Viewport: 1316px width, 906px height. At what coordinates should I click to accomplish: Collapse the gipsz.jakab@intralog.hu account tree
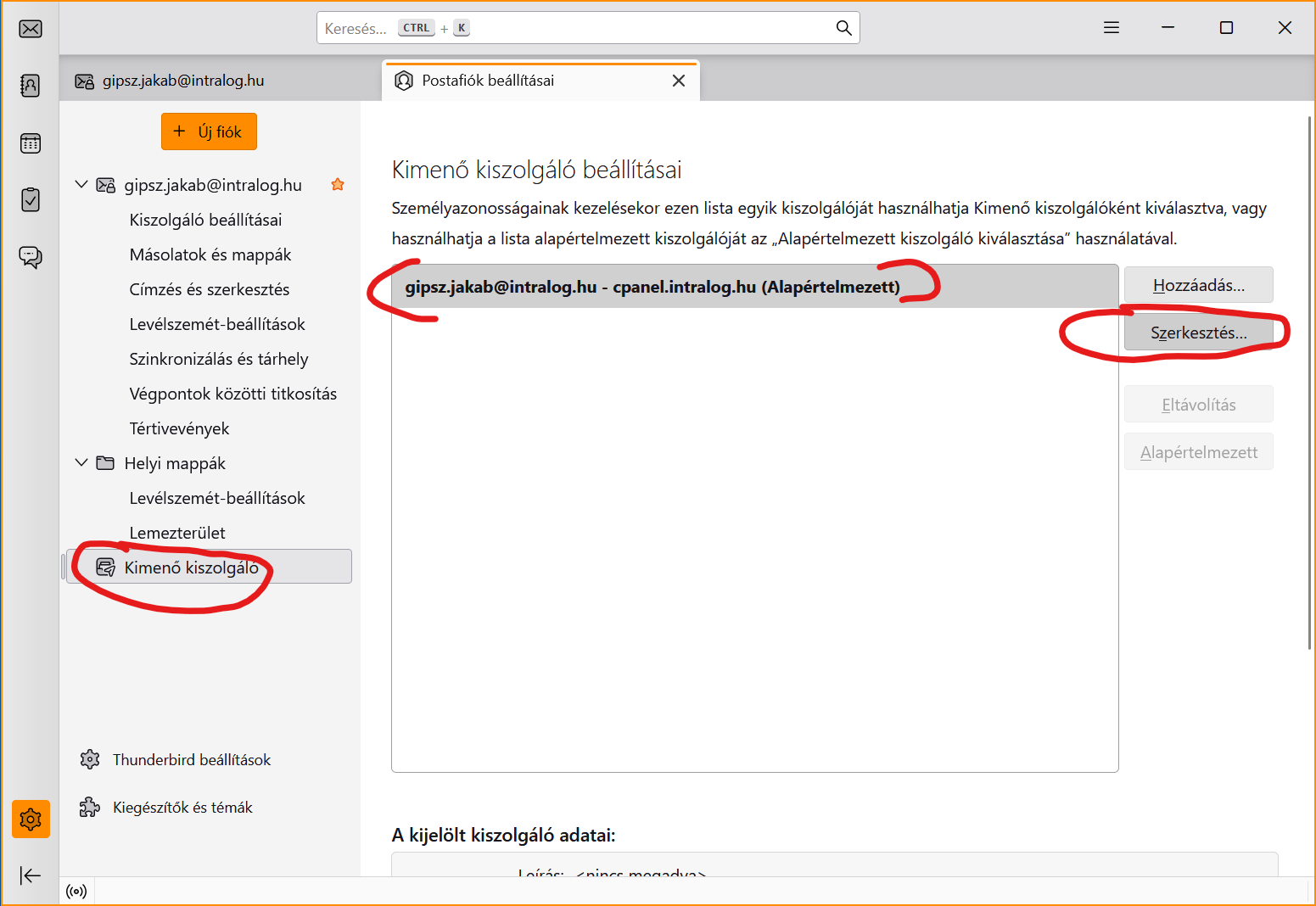[x=81, y=185]
